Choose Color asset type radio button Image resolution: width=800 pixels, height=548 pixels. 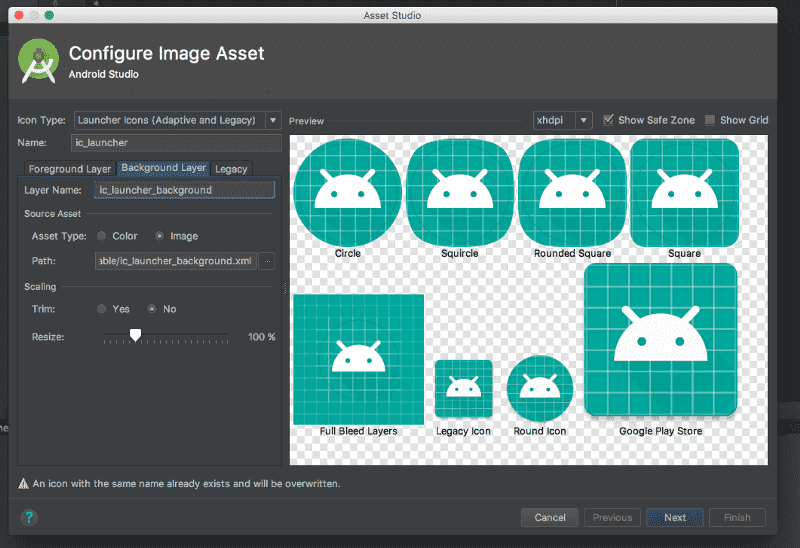point(102,236)
